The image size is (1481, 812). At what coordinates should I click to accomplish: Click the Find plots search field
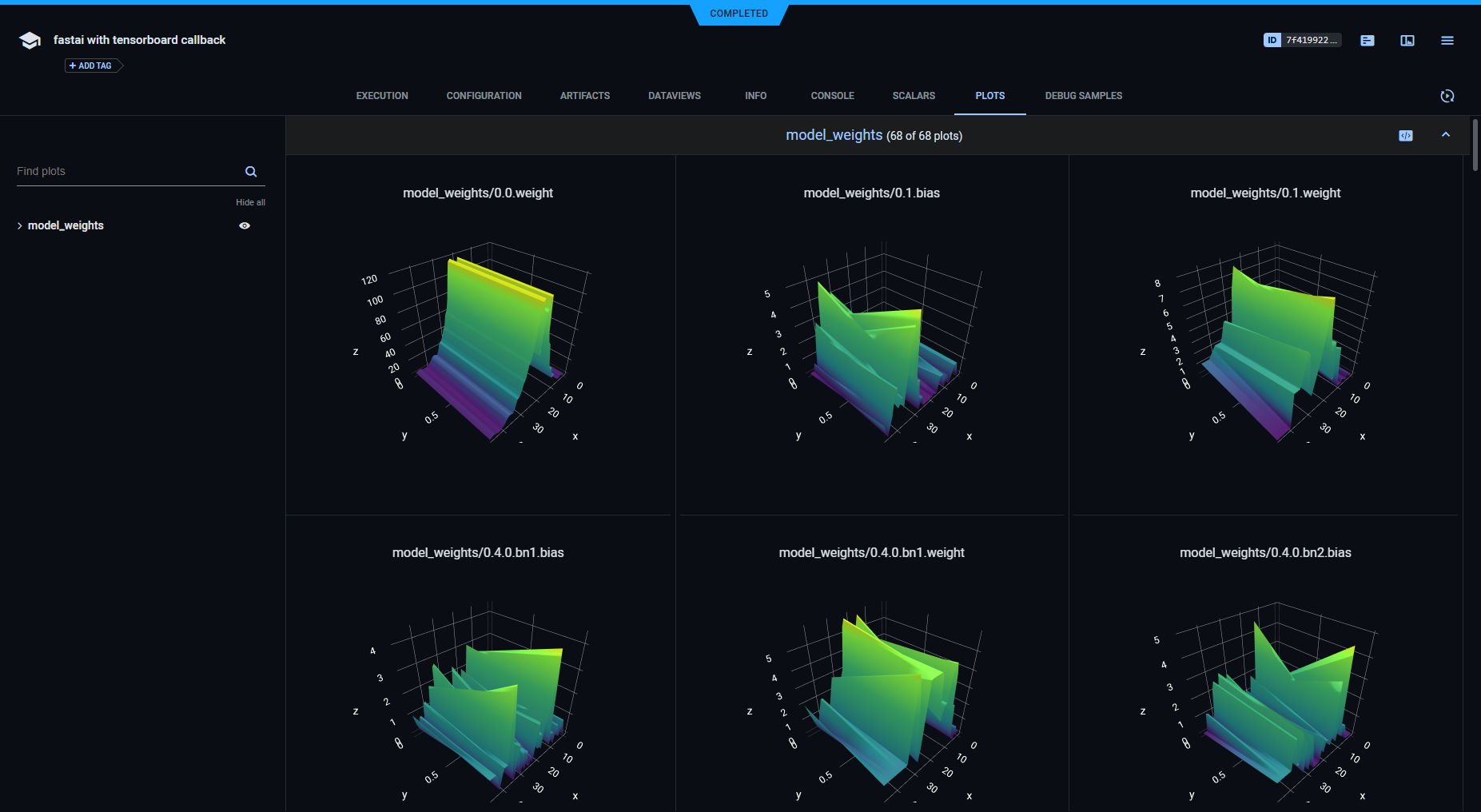click(128, 172)
